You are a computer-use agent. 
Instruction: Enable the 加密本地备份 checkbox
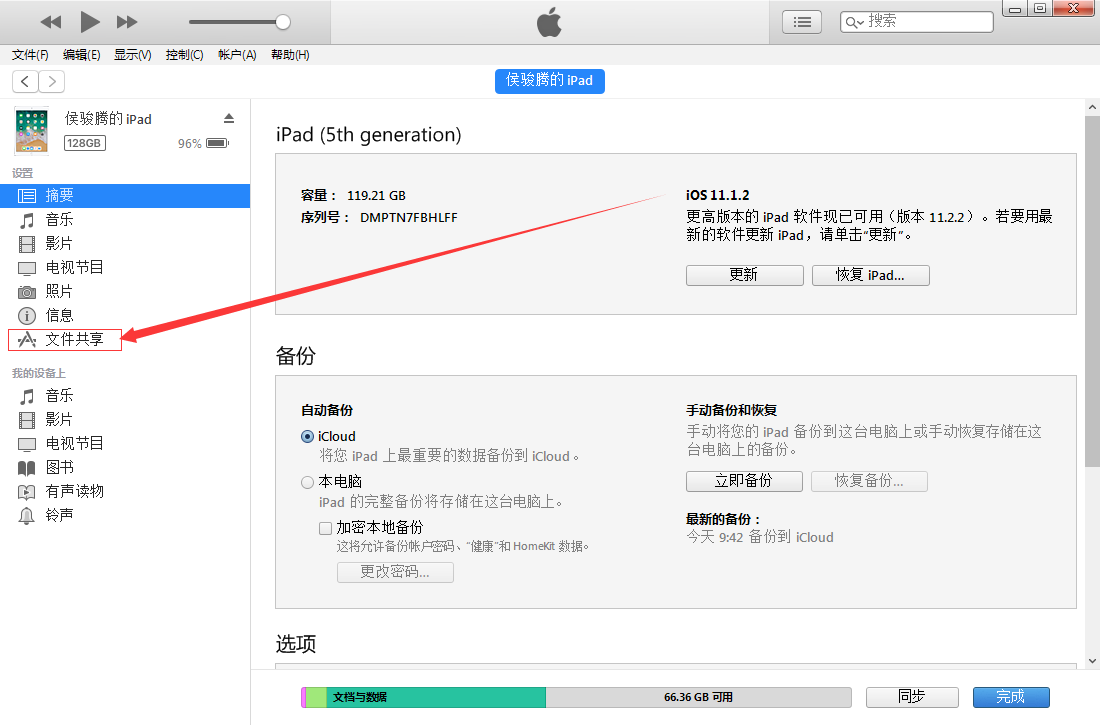point(326,528)
